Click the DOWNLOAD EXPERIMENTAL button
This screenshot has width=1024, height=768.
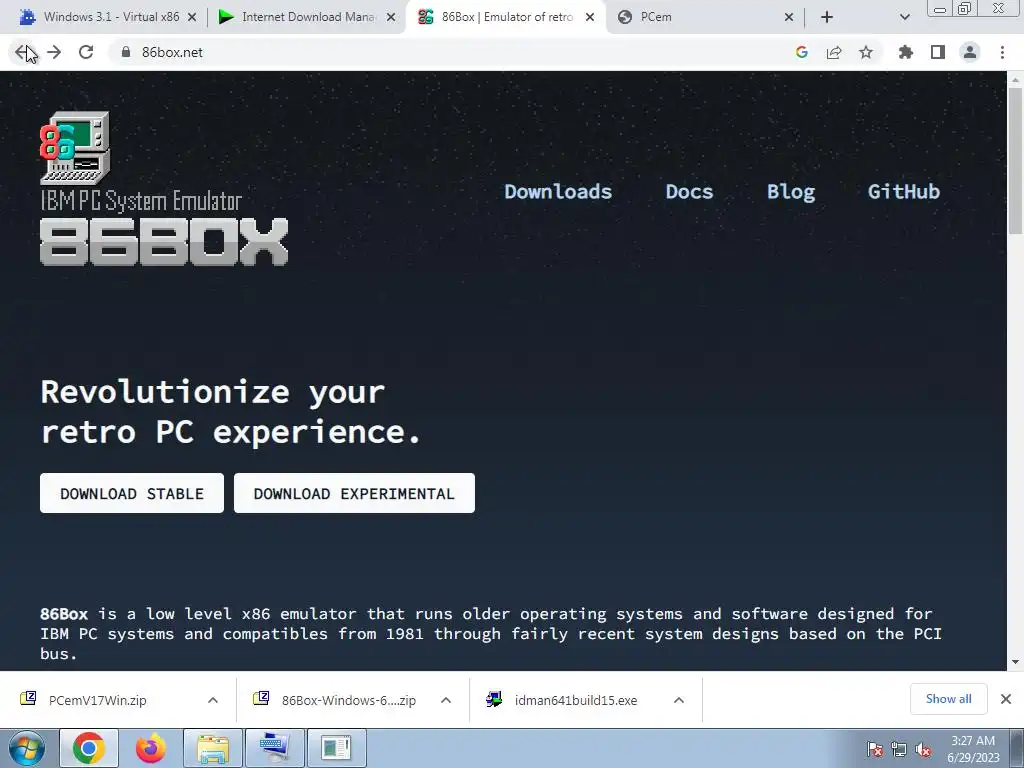click(354, 493)
